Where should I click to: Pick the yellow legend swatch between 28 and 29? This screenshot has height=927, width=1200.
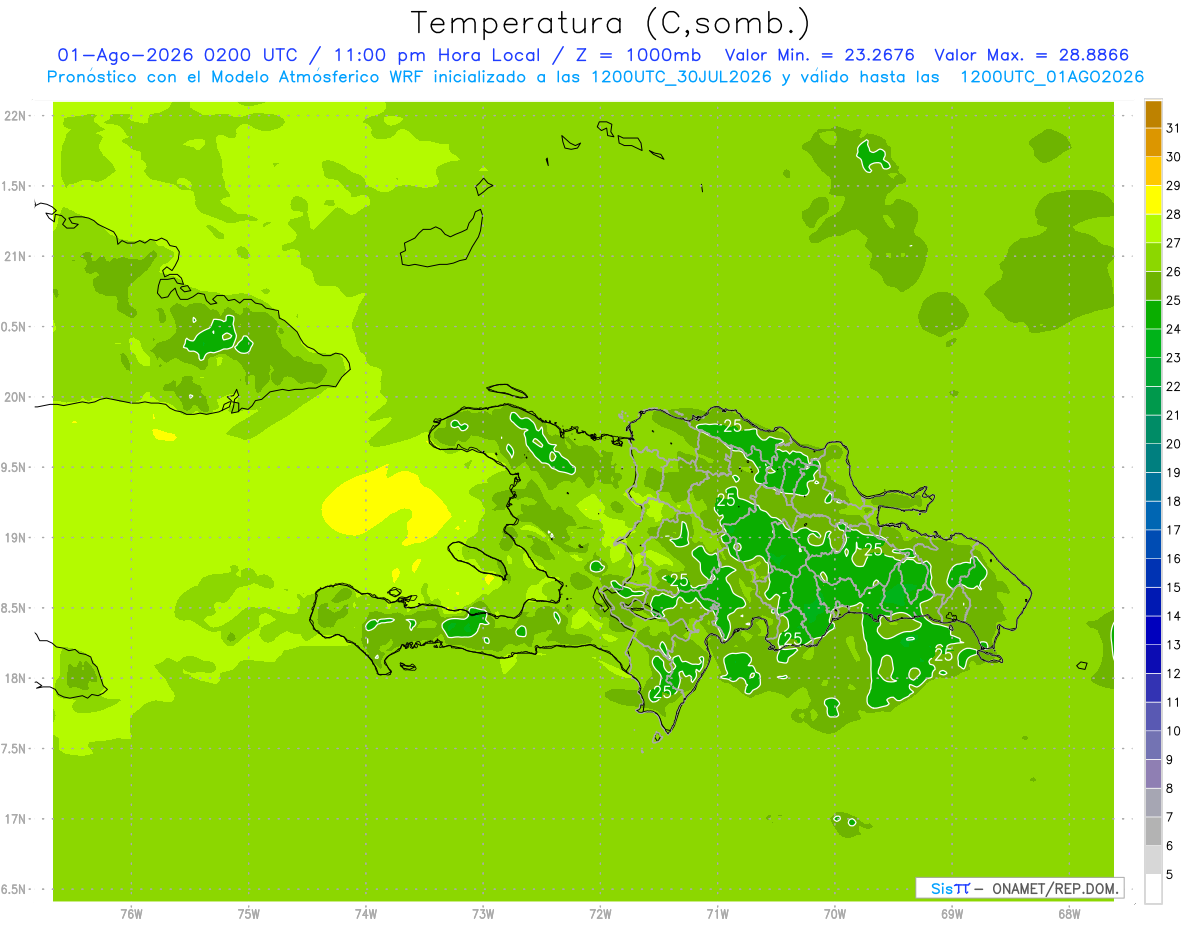tap(1153, 200)
